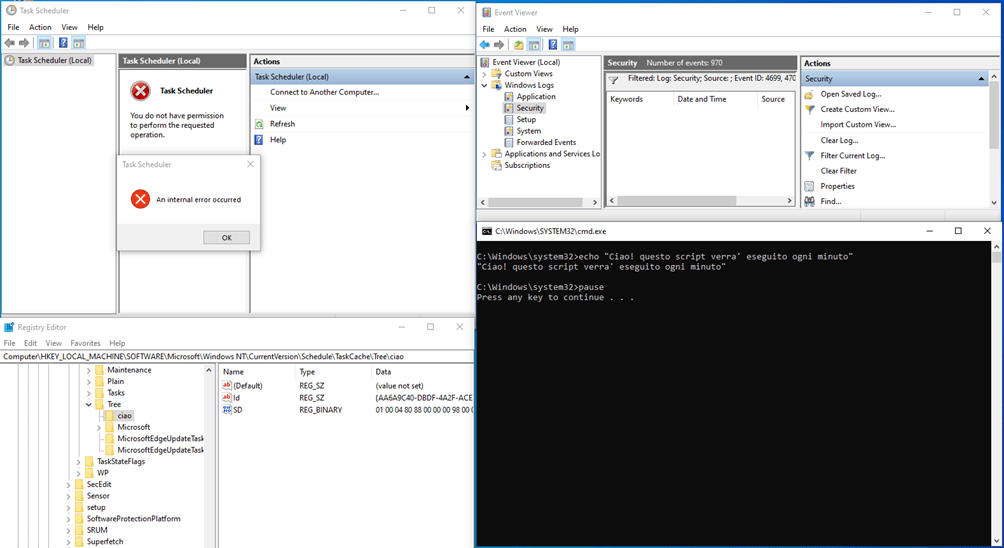This screenshot has height=548, width=1004.
Task: Click the Help icon in Task Scheduler toolbar
Action: [63, 43]
